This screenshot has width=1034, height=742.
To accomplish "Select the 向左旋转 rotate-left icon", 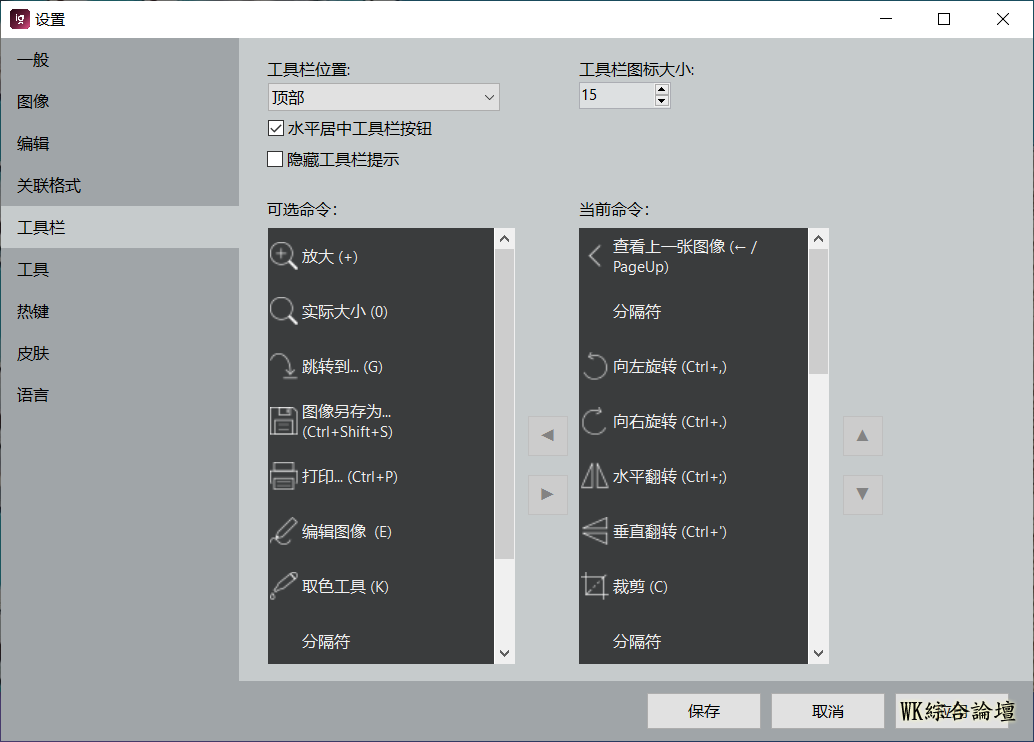I will (595, 366).
